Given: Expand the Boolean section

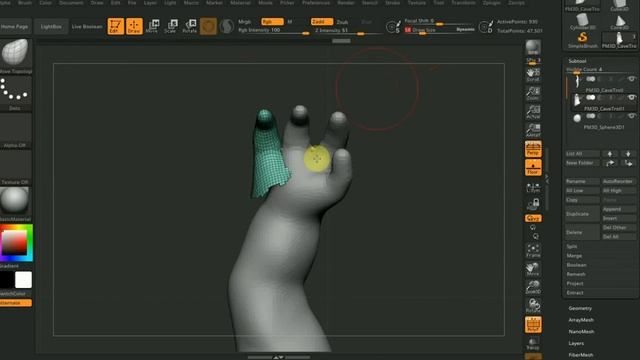Looking at the screenshot, I should pos(576,265).
